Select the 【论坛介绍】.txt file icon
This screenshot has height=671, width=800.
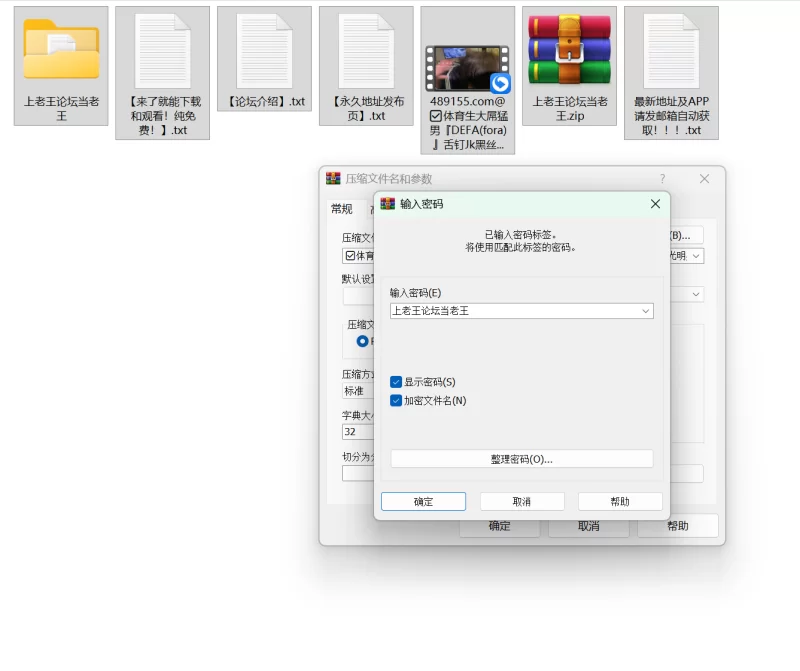click(264, 51)
